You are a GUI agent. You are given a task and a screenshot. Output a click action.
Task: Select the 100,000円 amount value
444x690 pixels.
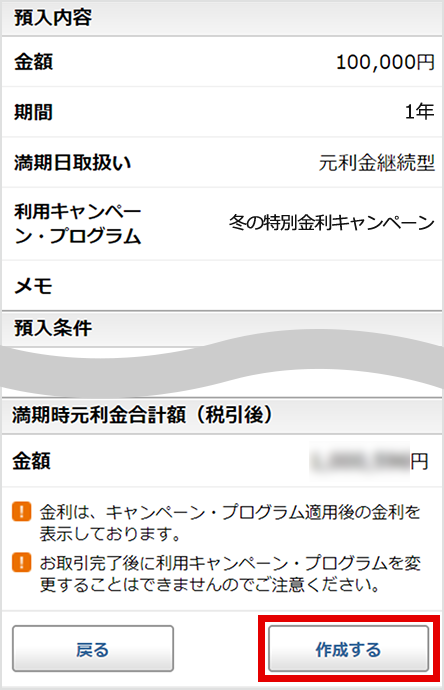[x=385, y=62]
